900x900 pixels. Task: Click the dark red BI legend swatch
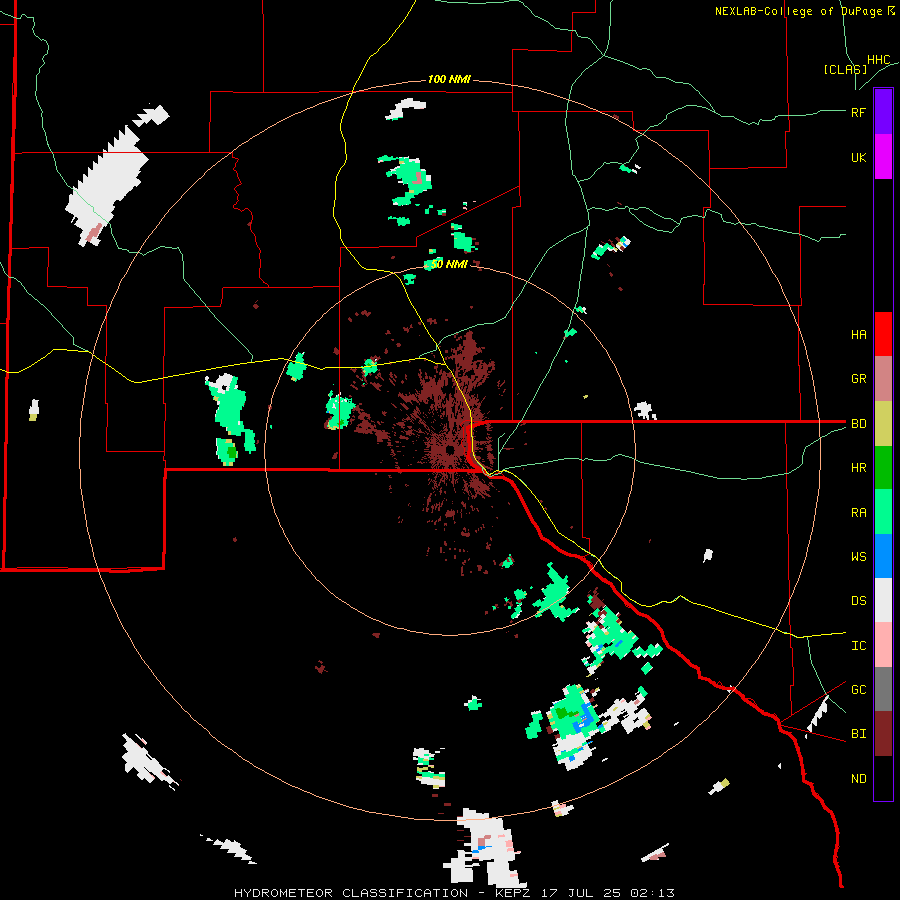(x=883, y=734)
